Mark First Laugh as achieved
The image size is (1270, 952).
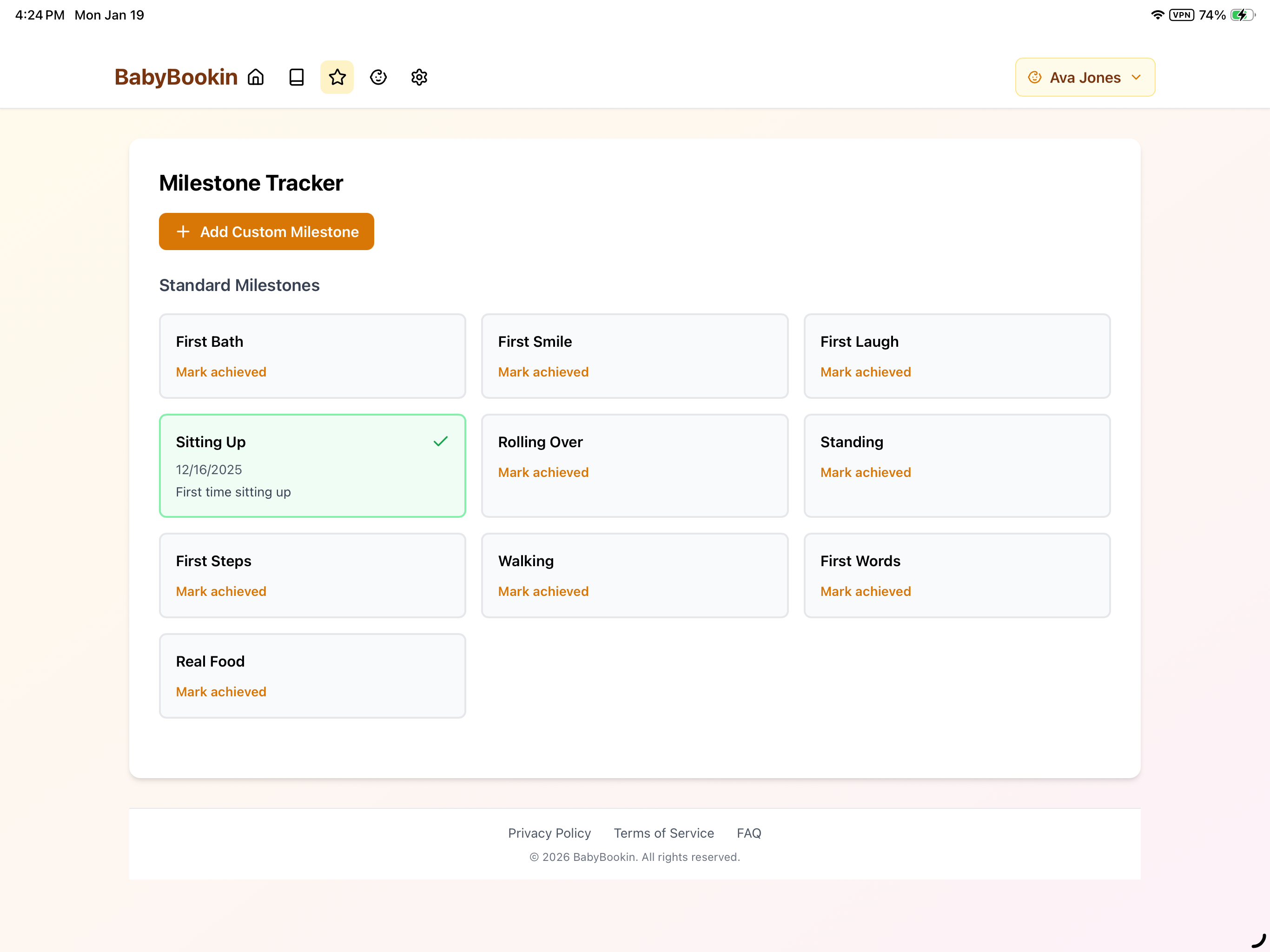[865, 372]
